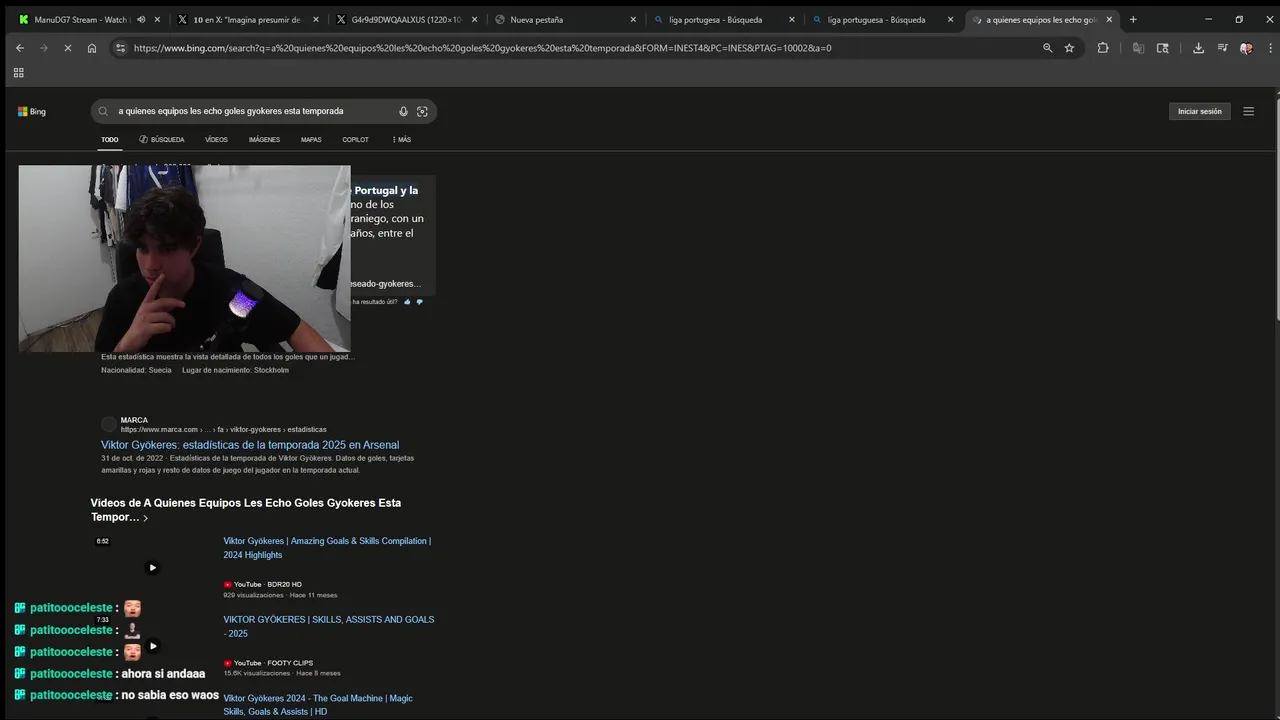Click 'YouTube · FOOTY CLIPS' source text
This screenshot has width=1280, height=720.
coord(273,663)
